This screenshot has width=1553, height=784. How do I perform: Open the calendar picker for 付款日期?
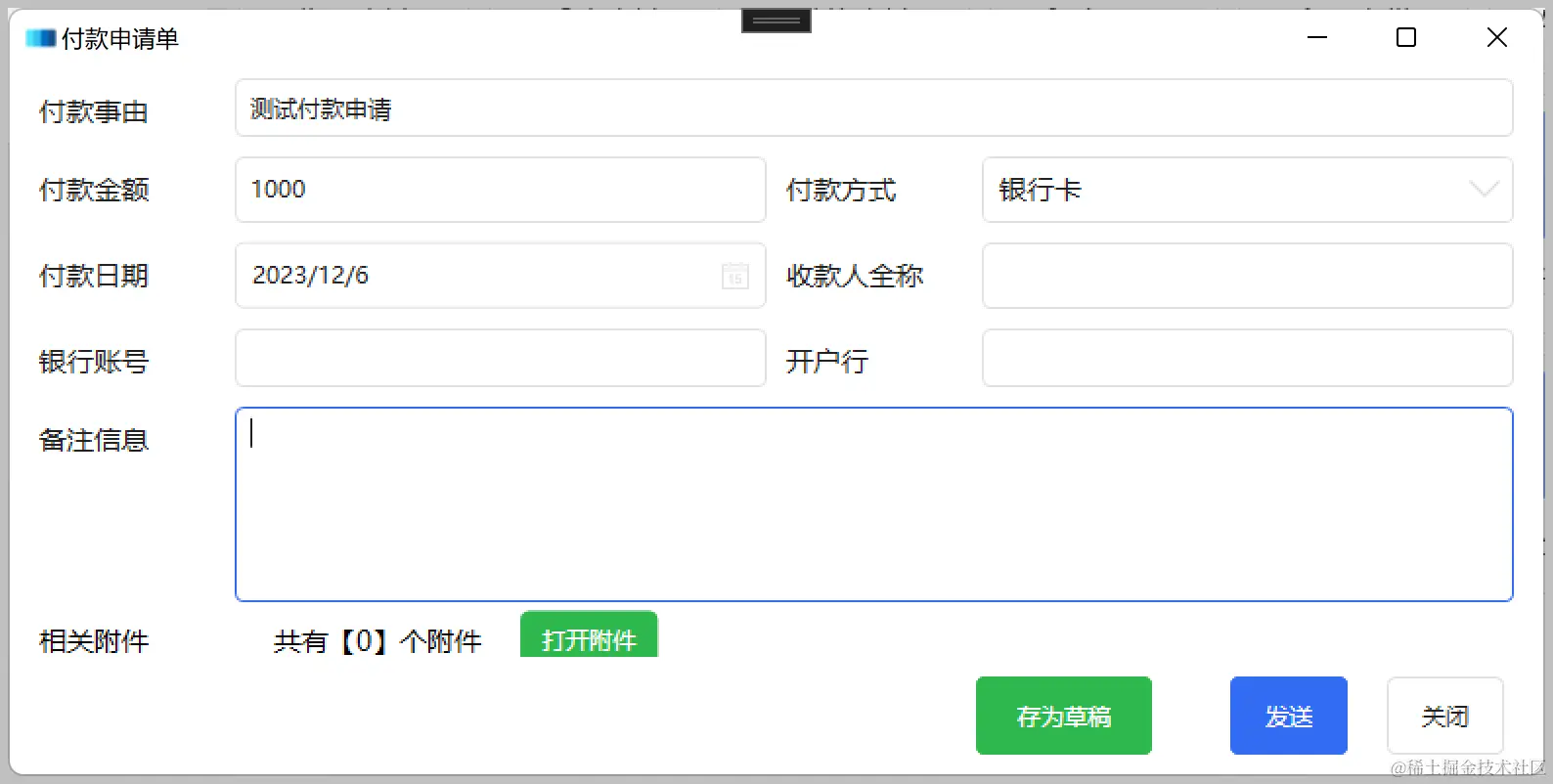coord(735,276)
